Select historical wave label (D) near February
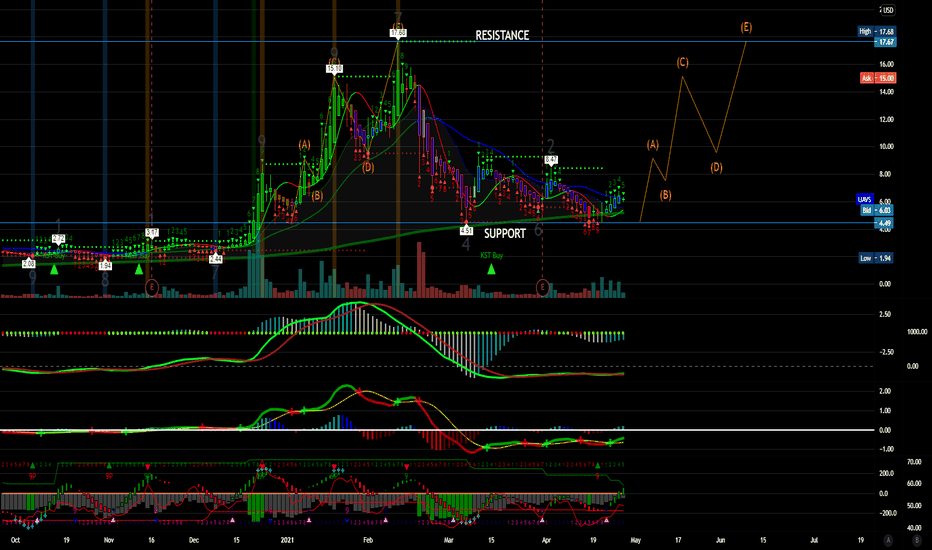 (x=368, y=168)
